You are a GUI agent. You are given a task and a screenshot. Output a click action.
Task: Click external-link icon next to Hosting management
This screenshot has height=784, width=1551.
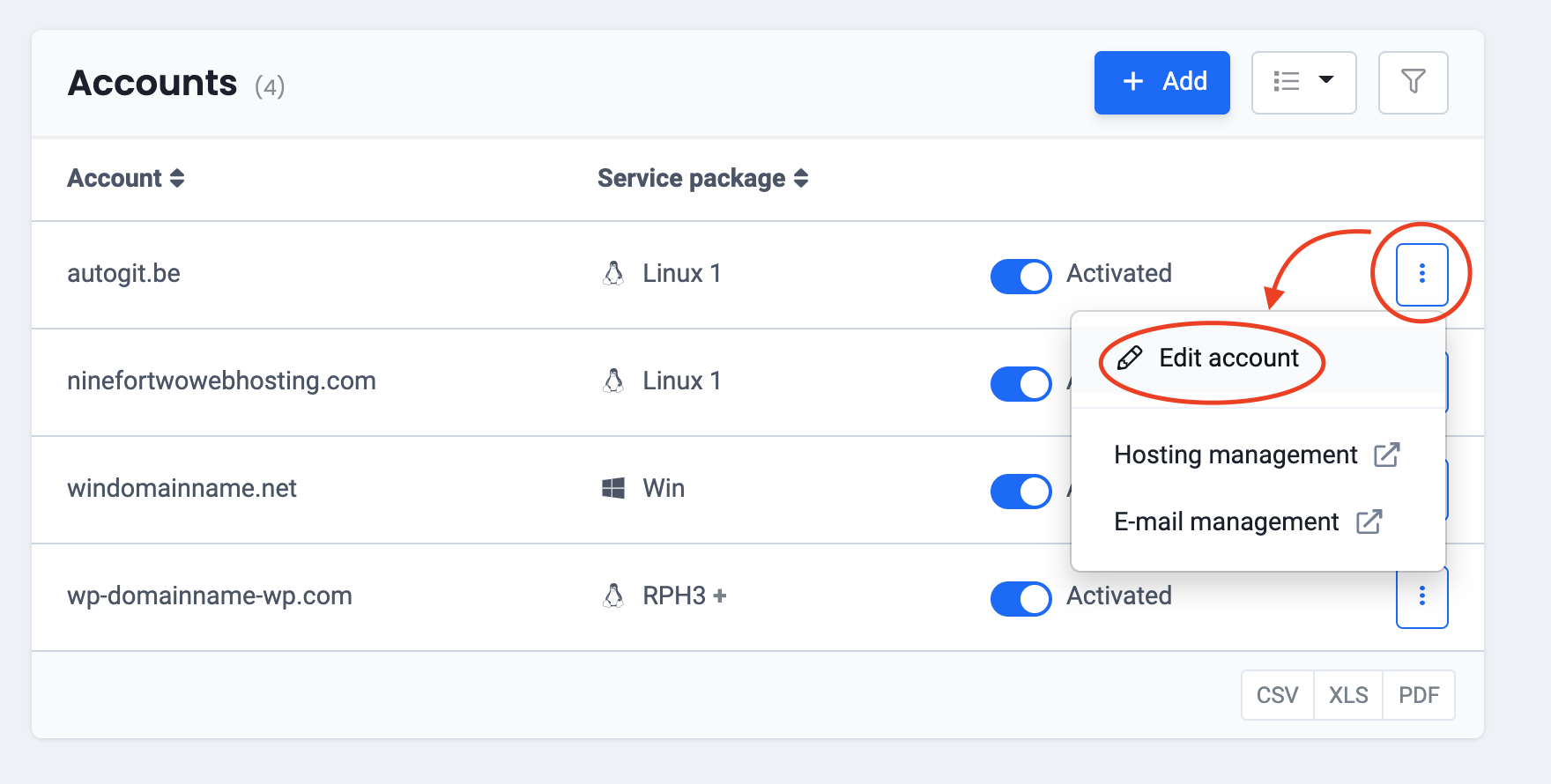(x=1387, y=455)
